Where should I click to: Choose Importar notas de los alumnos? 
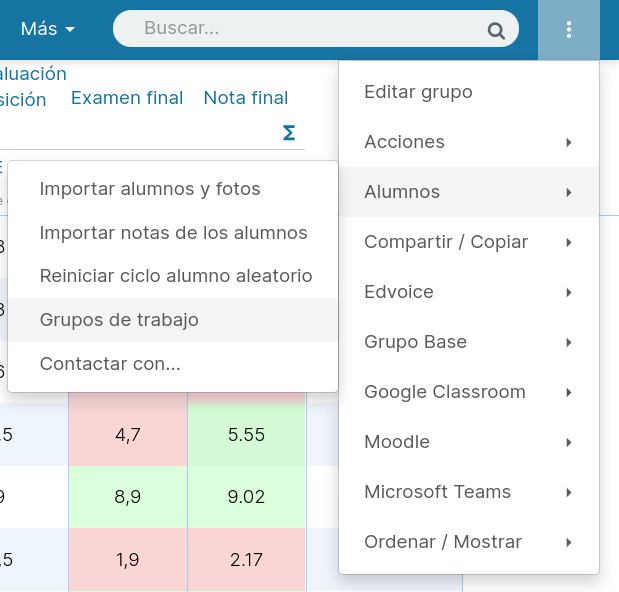click(x=173, y=232)
